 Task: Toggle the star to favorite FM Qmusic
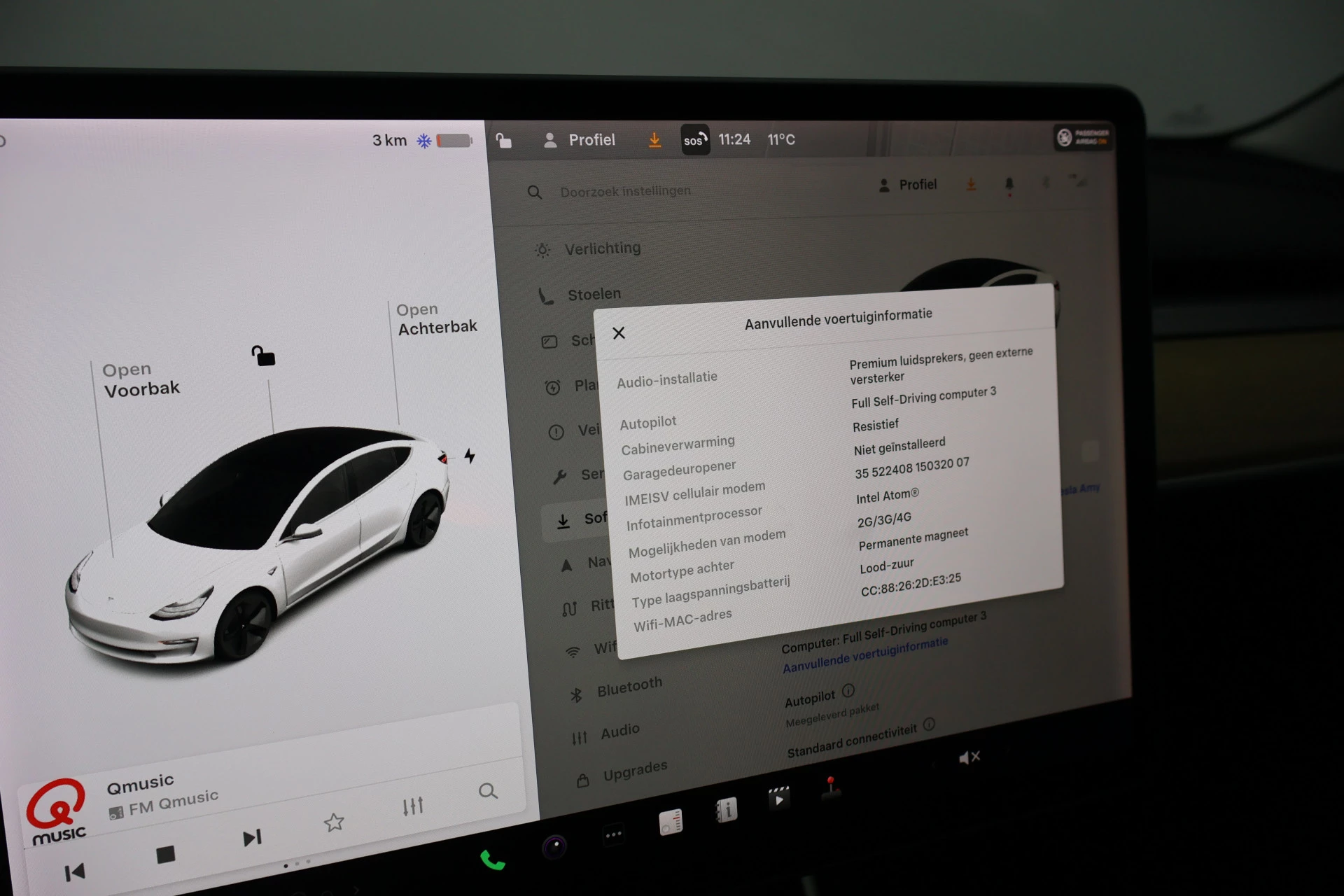[x=335, y=822]
